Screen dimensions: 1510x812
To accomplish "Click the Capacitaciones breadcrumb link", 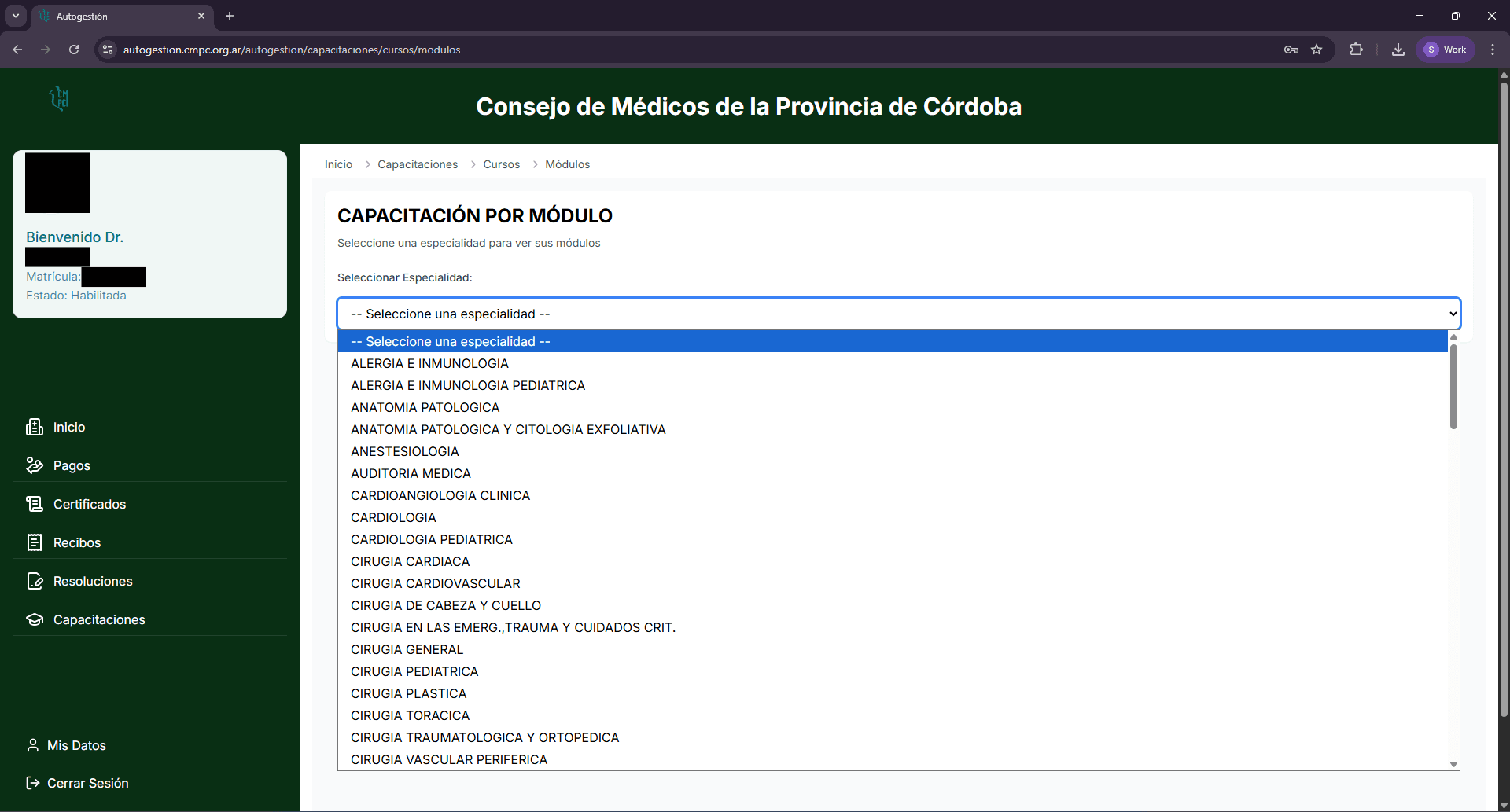I will click(418, 164).
